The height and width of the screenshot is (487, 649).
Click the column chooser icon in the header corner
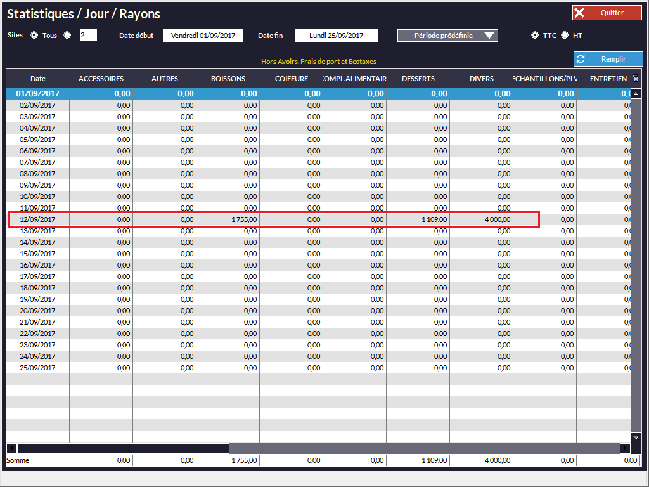click(635, 78)
